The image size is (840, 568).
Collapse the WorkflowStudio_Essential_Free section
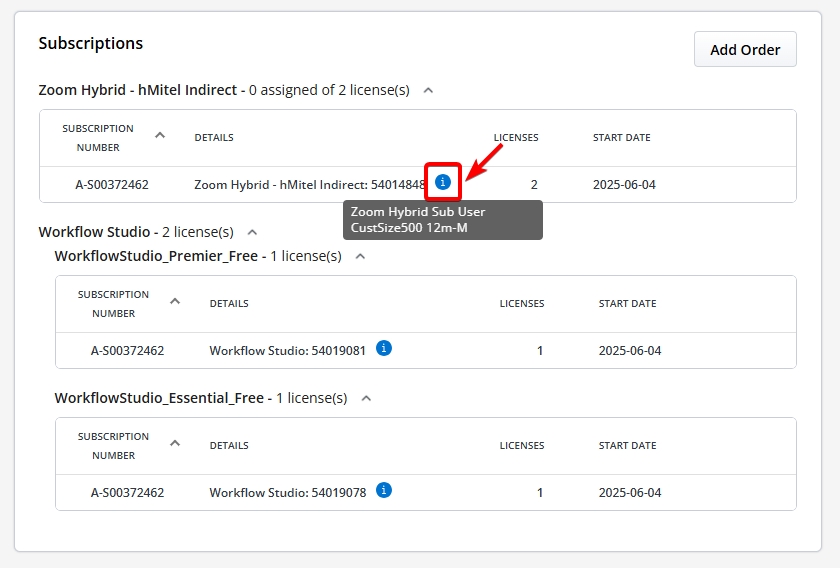point(366,398)
